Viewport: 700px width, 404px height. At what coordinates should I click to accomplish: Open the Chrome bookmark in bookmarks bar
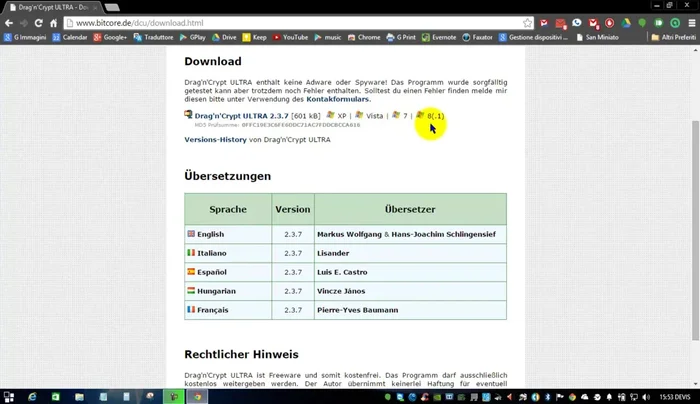[x=364, y=37]
